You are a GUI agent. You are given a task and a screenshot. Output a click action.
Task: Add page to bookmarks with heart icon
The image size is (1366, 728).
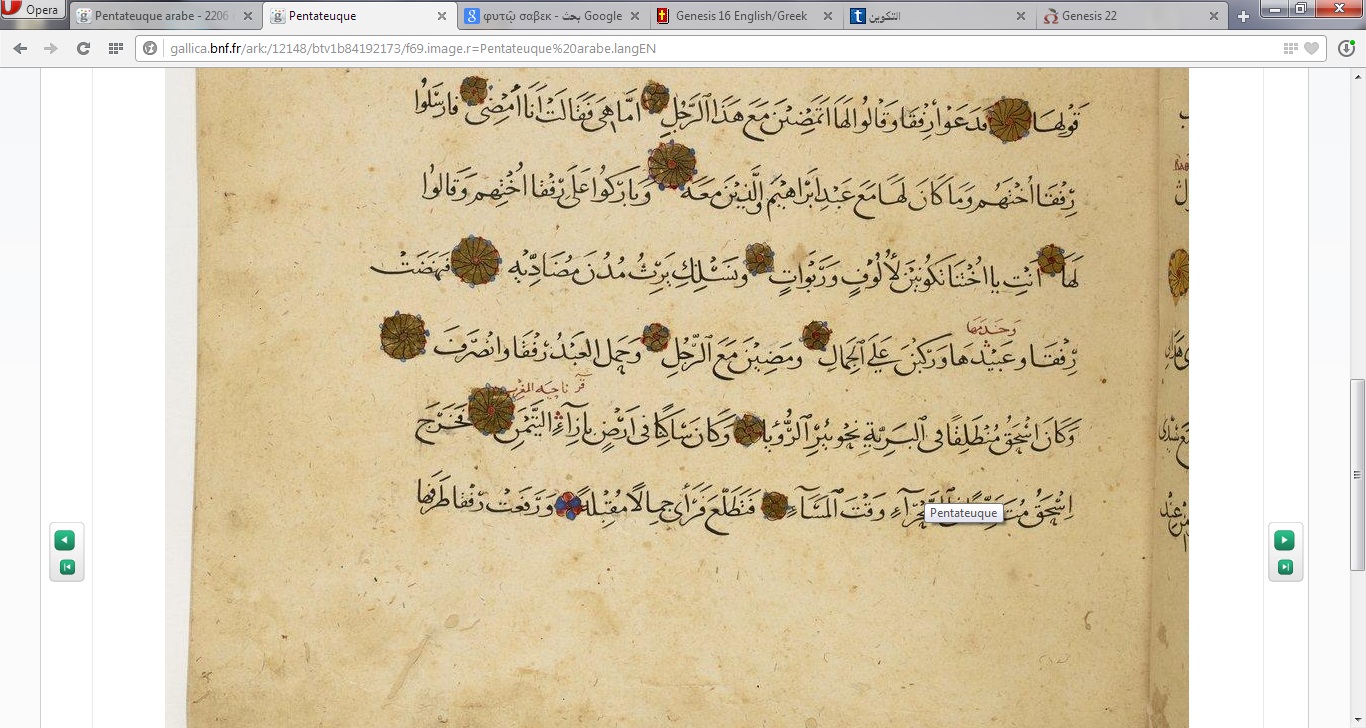click(1312, 48)
